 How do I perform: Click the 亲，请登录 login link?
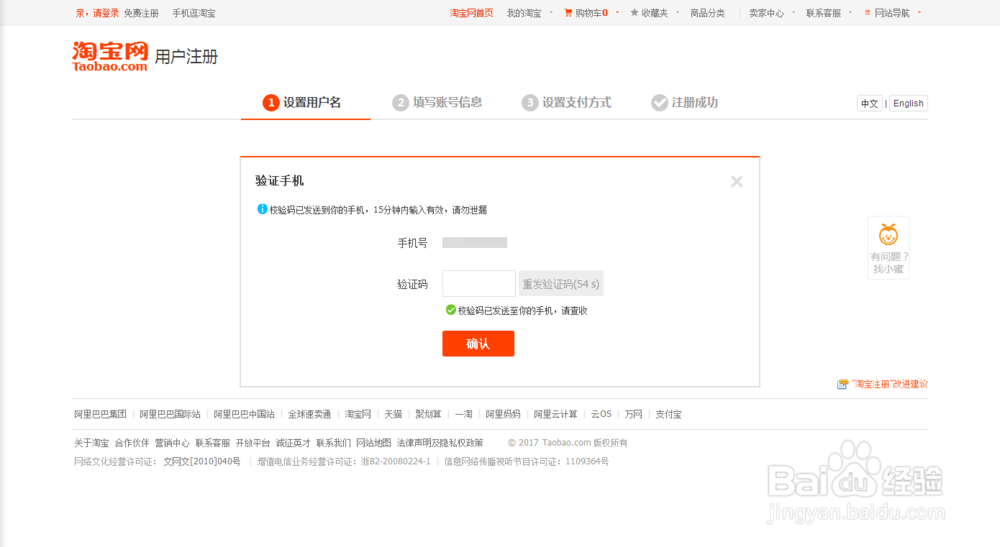point(97,13)
